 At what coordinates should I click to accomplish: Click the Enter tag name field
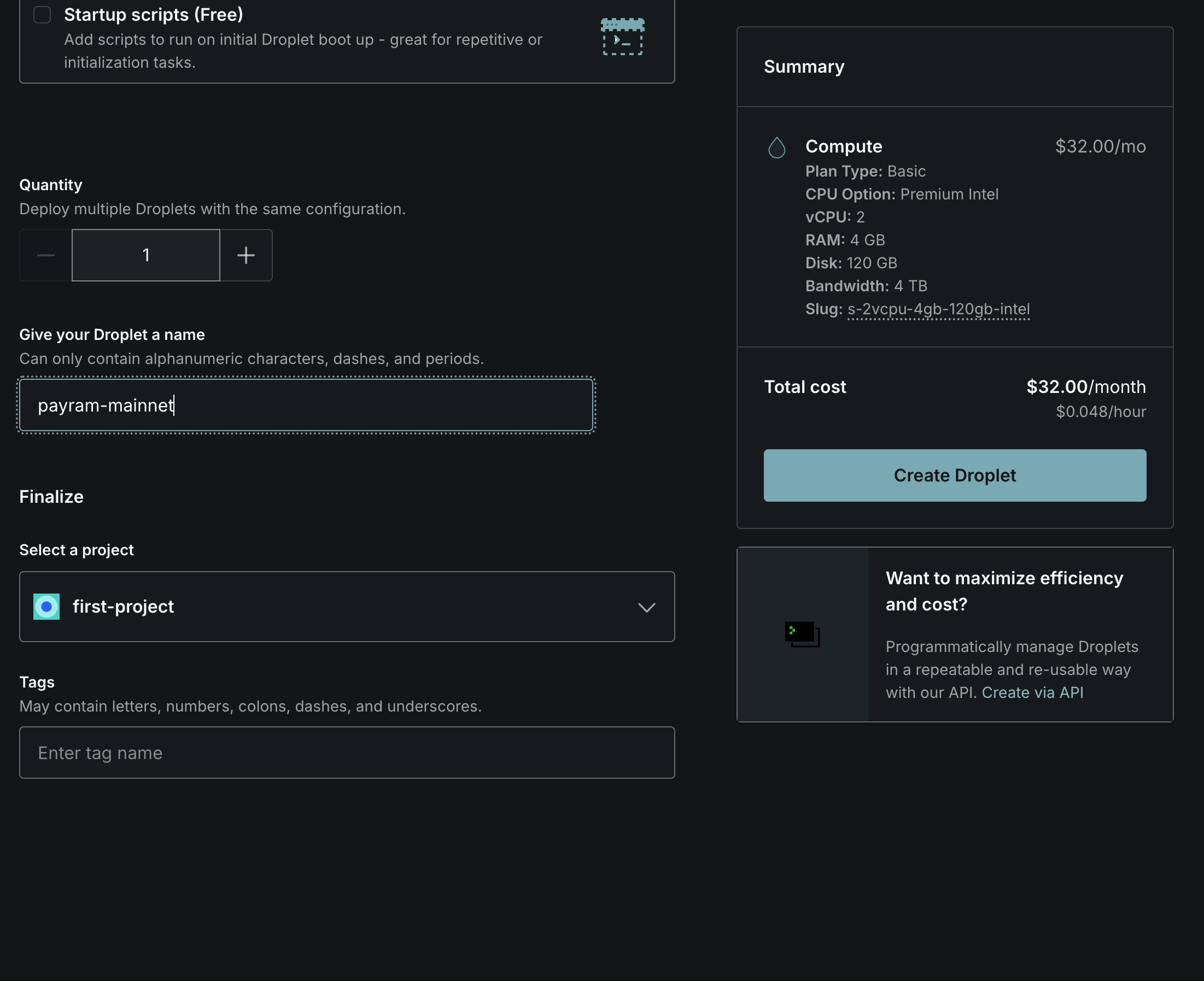pos(347,753)
